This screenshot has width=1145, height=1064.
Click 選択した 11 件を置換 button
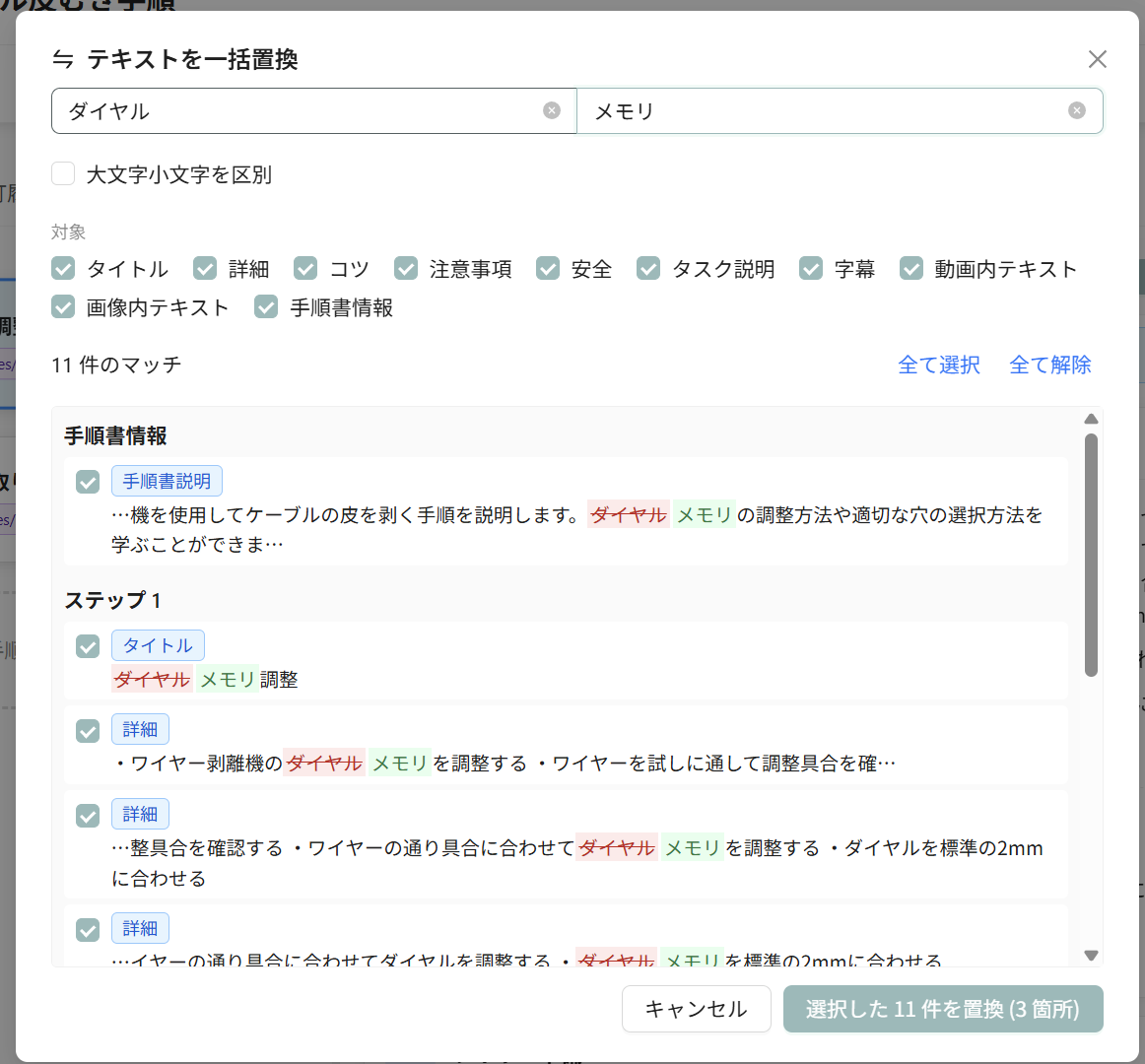point(943,1009)
